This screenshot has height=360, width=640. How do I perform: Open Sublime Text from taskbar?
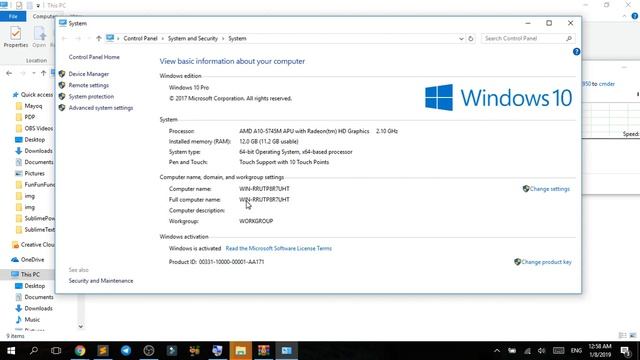(103, 351)
